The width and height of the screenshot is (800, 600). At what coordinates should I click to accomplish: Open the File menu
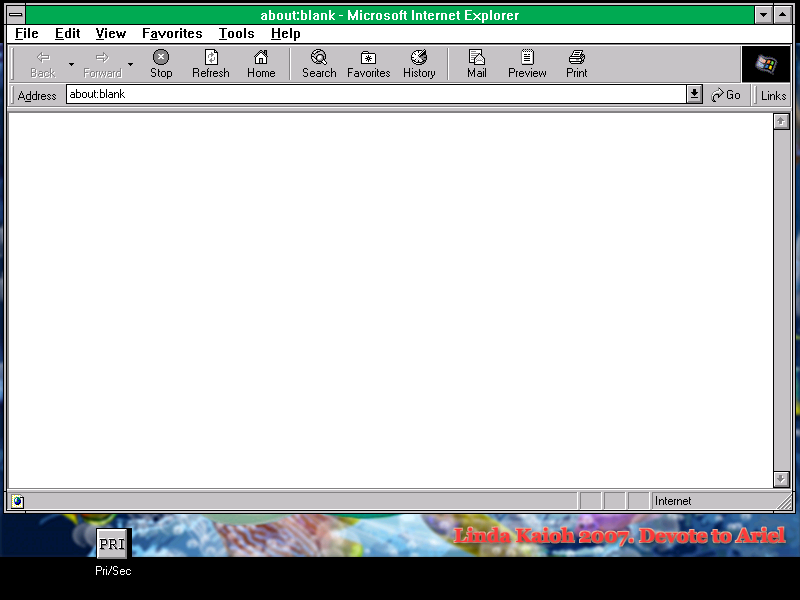tap(27, 34)
